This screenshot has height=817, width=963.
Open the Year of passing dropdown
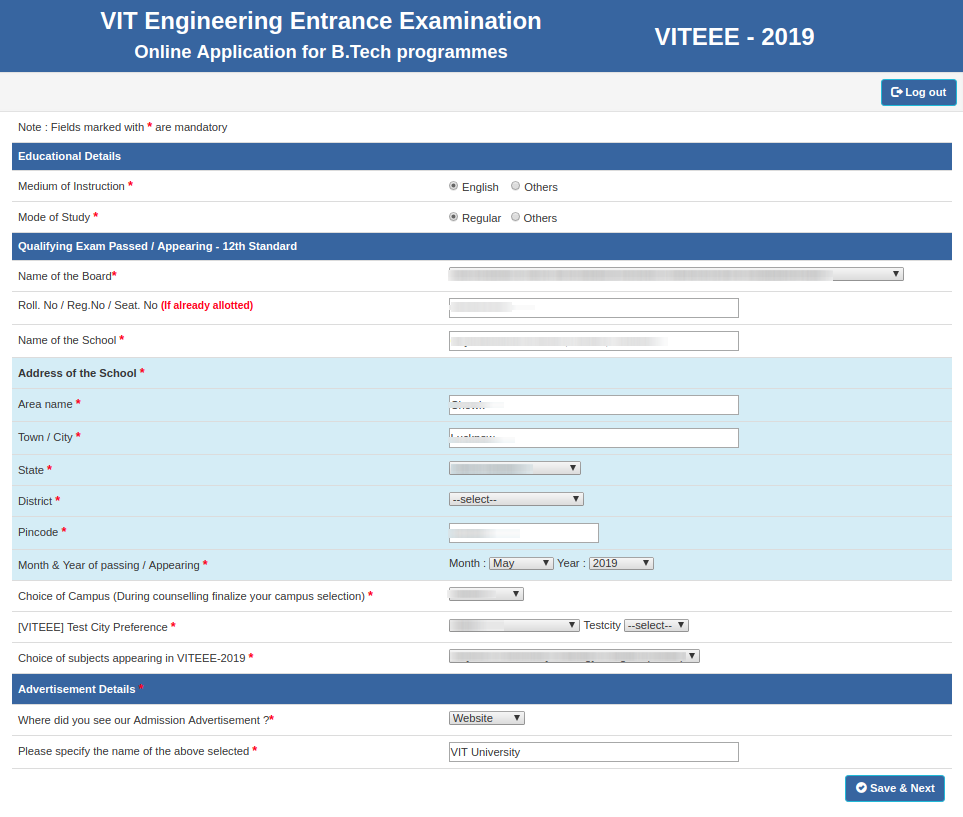tap(621, 562)
